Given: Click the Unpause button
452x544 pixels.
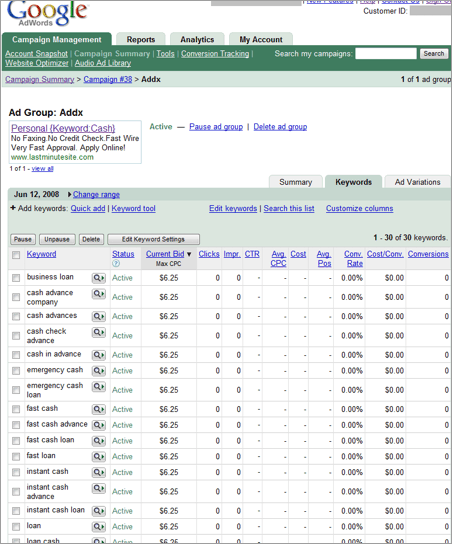Looking at the screenshot, I should coord(57,239).
